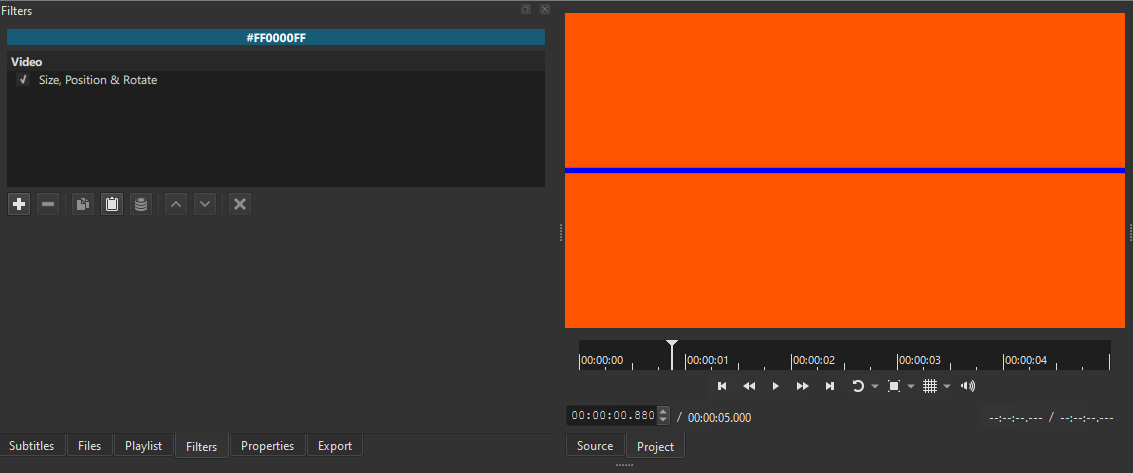This screenshot has width=1133, height=473.
Task: Seek to 00:00:01 on the scrub bar
Action: (707, 360)
